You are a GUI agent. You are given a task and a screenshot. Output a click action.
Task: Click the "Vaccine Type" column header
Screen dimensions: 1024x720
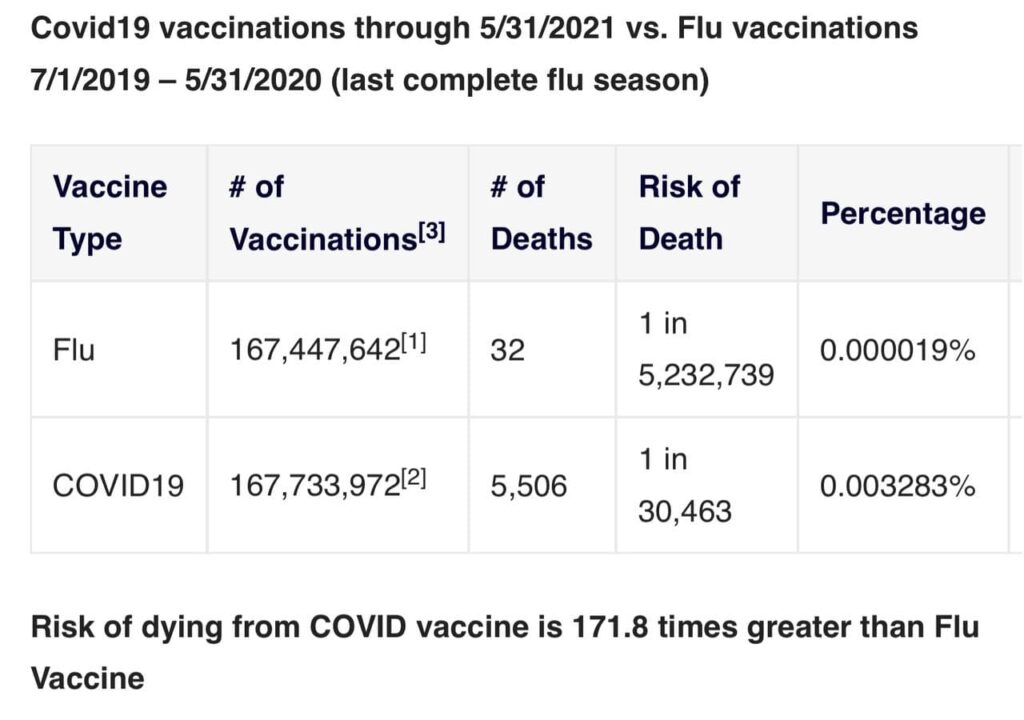coord(110,213)
